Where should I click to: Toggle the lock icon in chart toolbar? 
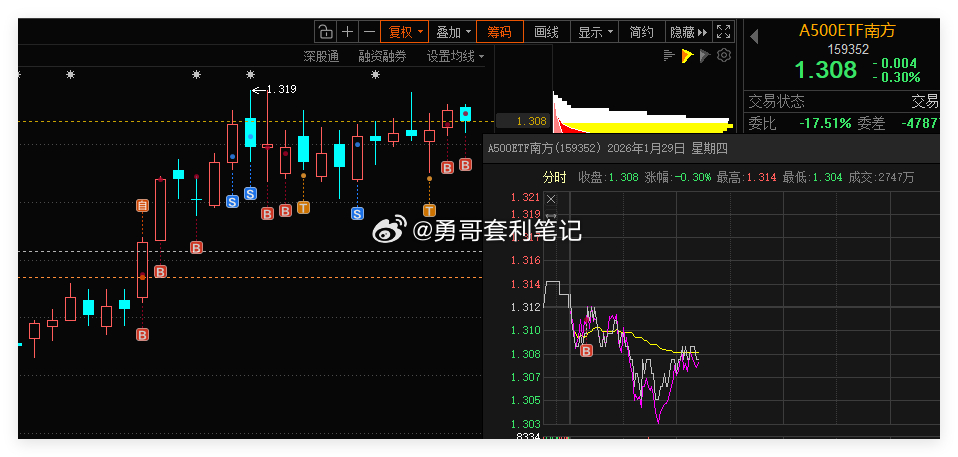326,32
